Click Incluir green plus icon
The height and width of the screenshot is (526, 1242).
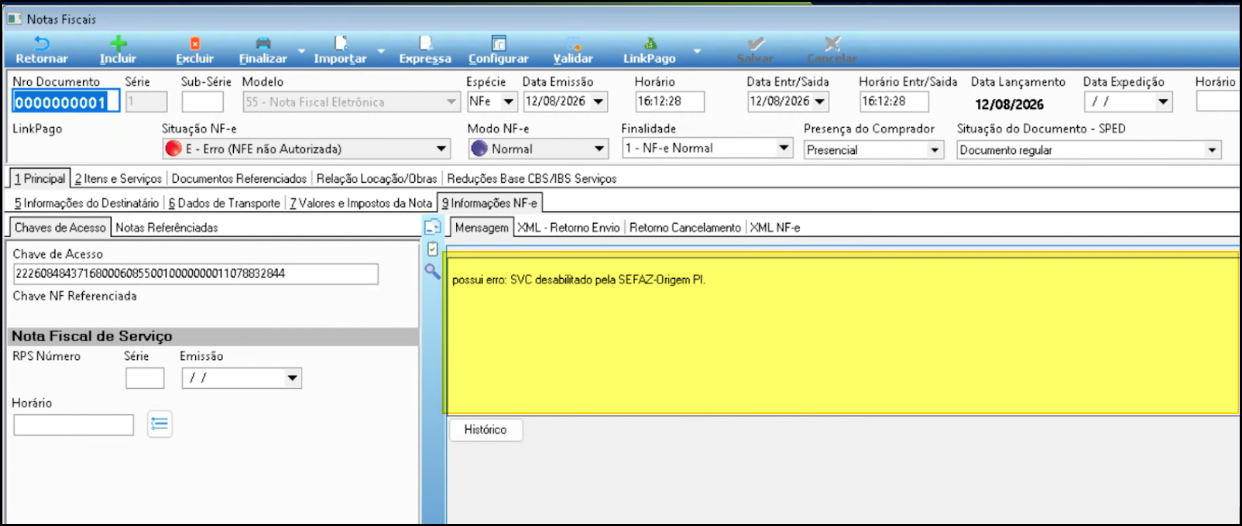[x=118, y=43]
